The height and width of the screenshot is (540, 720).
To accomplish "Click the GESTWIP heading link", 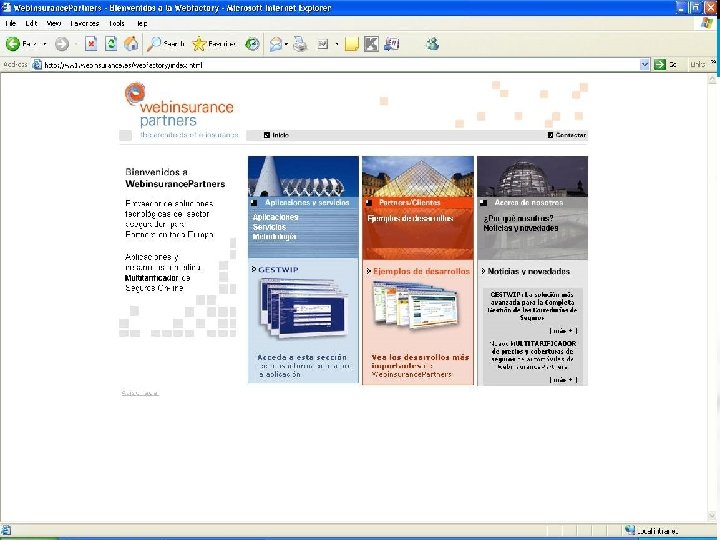I will (278, 270).
